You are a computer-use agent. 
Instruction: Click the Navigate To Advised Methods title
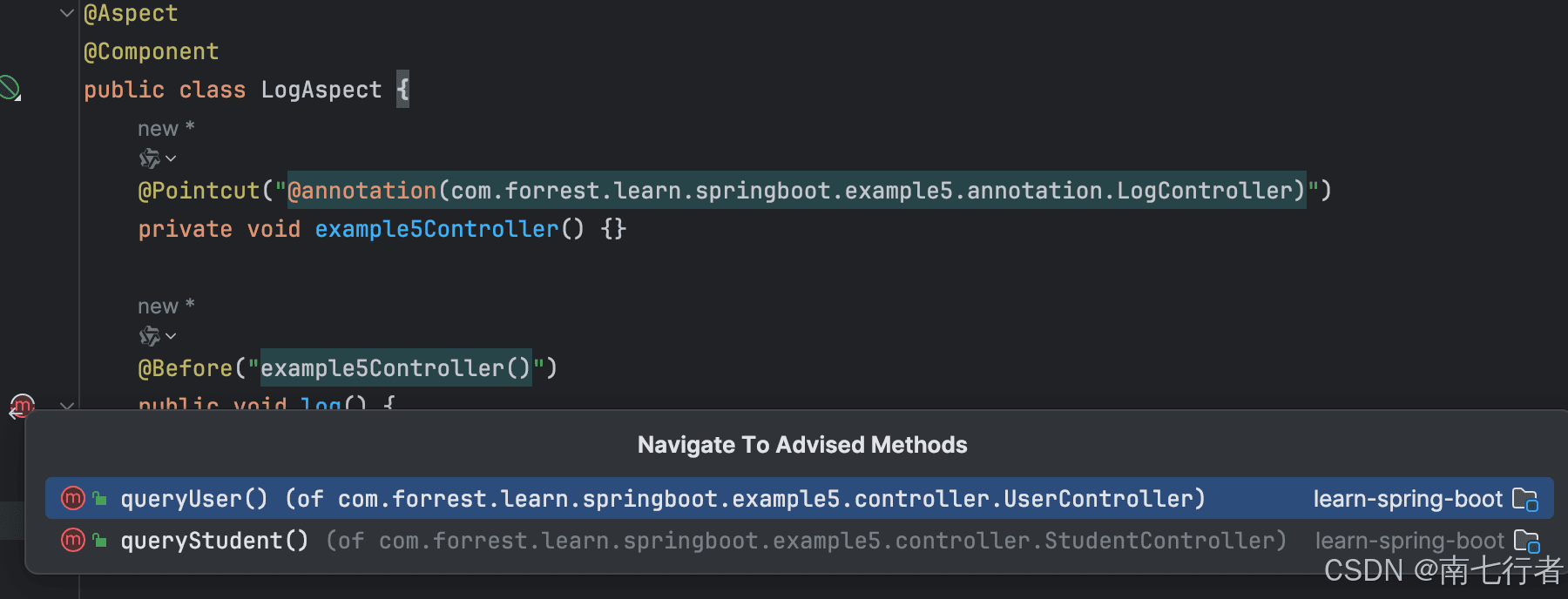click(x=802, y=445)
